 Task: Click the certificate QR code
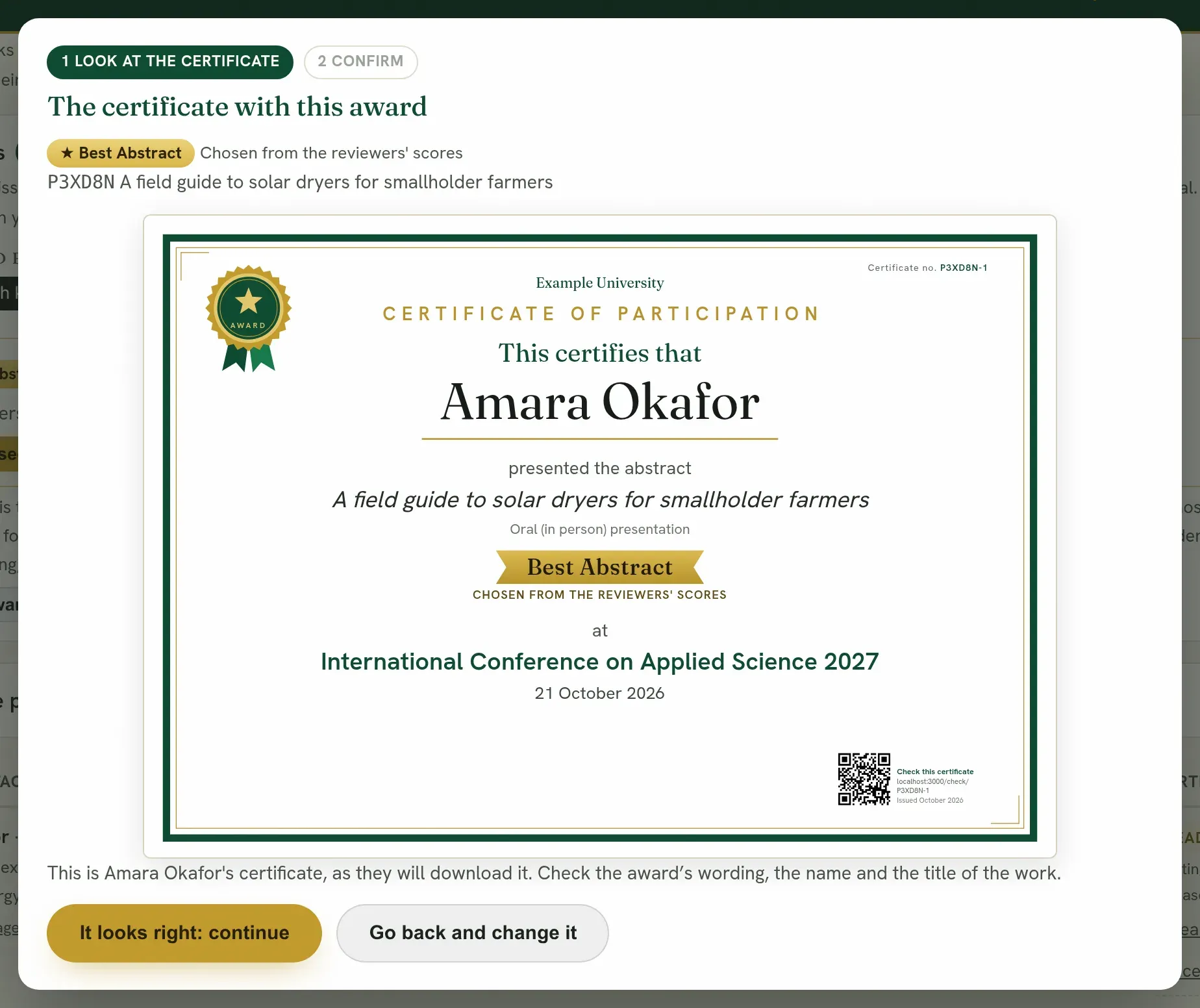[x=864, y=779]
